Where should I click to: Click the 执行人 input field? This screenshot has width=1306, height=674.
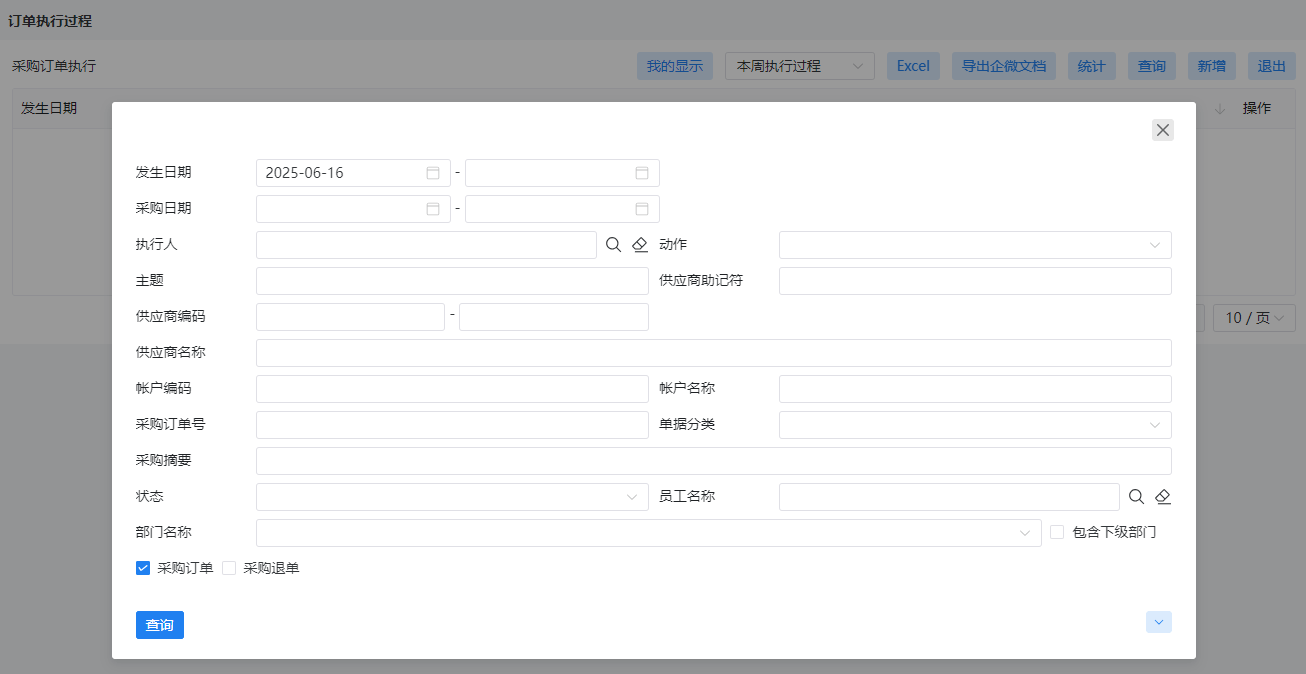coord(426,245)
